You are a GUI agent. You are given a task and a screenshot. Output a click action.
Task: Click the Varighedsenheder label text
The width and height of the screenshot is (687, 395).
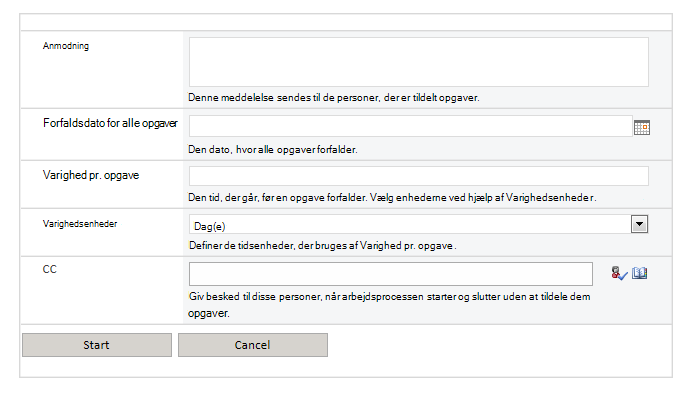point(80,224)
